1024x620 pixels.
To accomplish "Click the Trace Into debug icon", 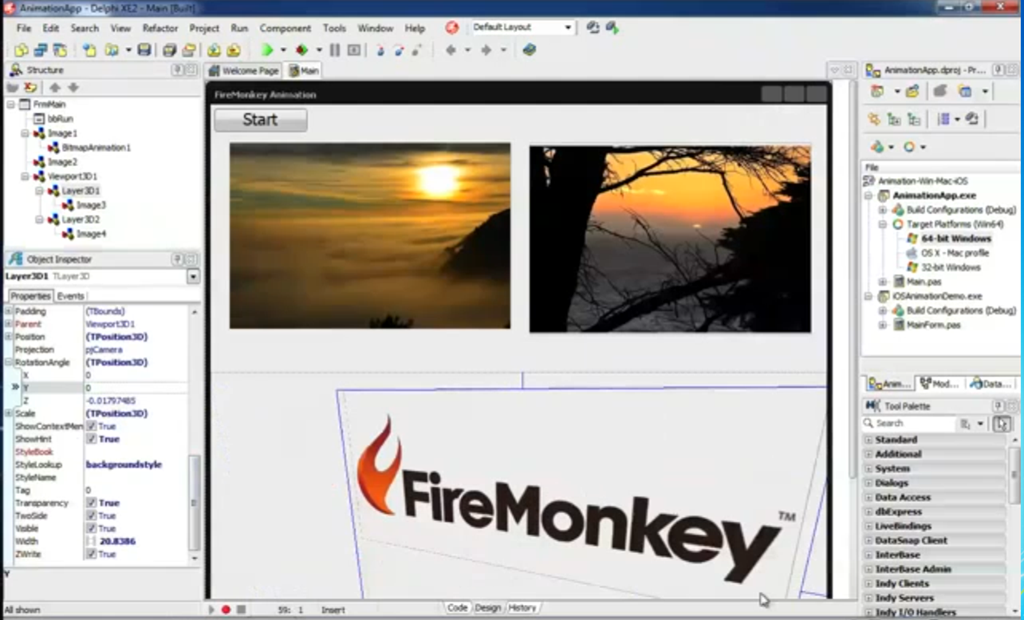I will [380, 50].
